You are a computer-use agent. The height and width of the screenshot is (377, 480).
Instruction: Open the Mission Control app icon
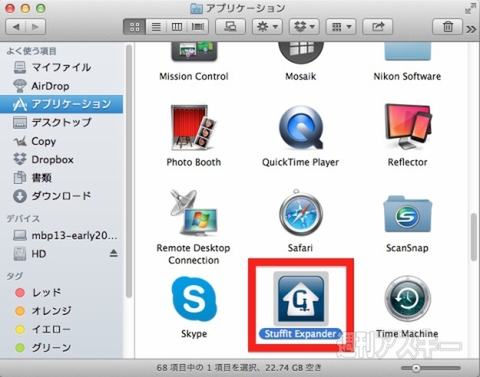click(194, 52)
